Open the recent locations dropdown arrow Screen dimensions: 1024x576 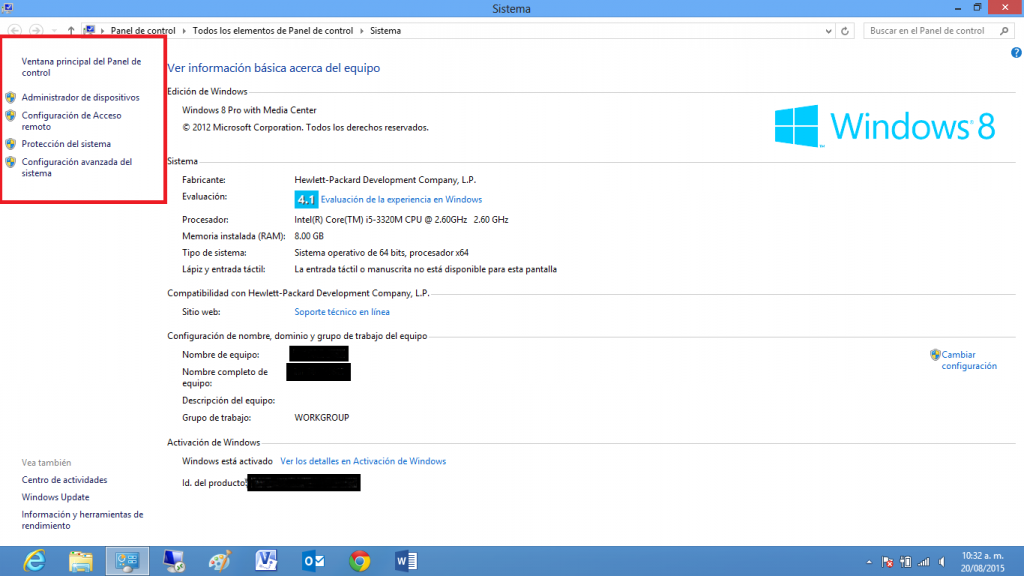[54, 31]
